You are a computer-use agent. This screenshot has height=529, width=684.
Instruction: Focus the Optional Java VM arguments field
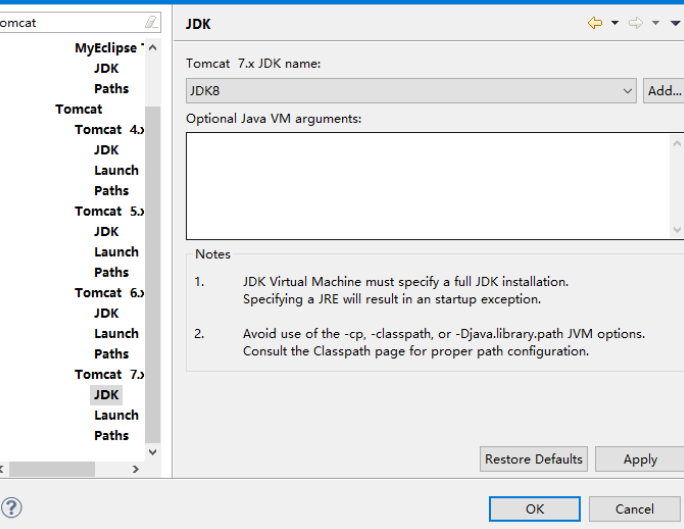(428, 186)
